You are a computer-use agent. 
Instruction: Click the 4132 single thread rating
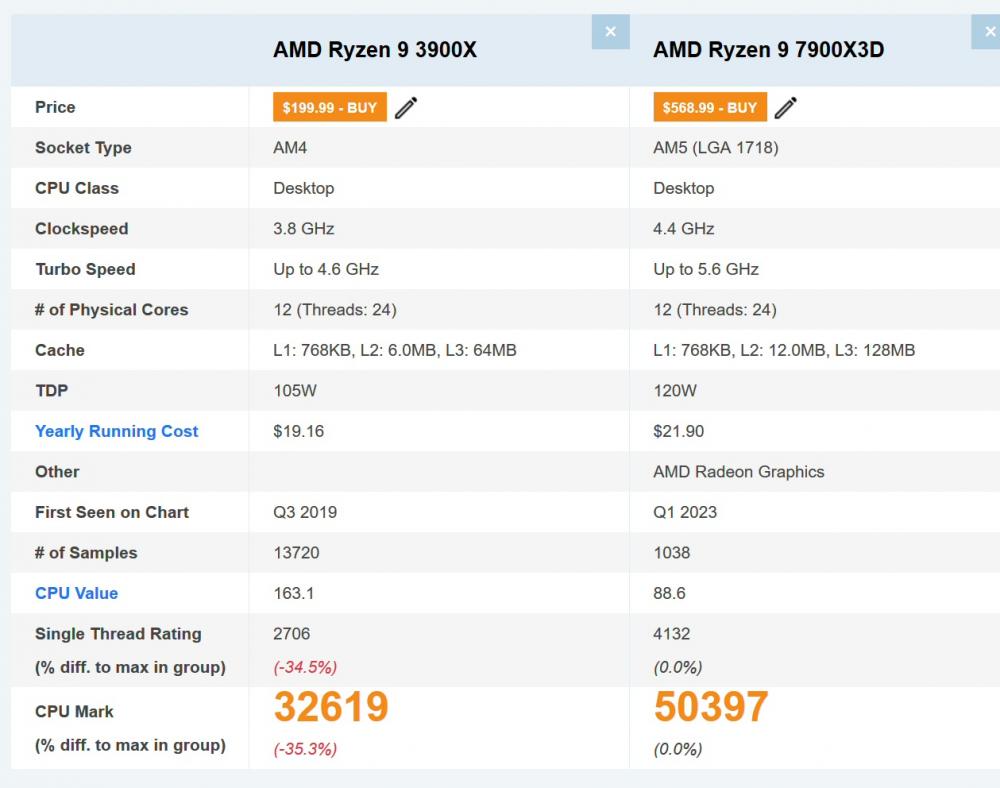click(x=672, y=634)
